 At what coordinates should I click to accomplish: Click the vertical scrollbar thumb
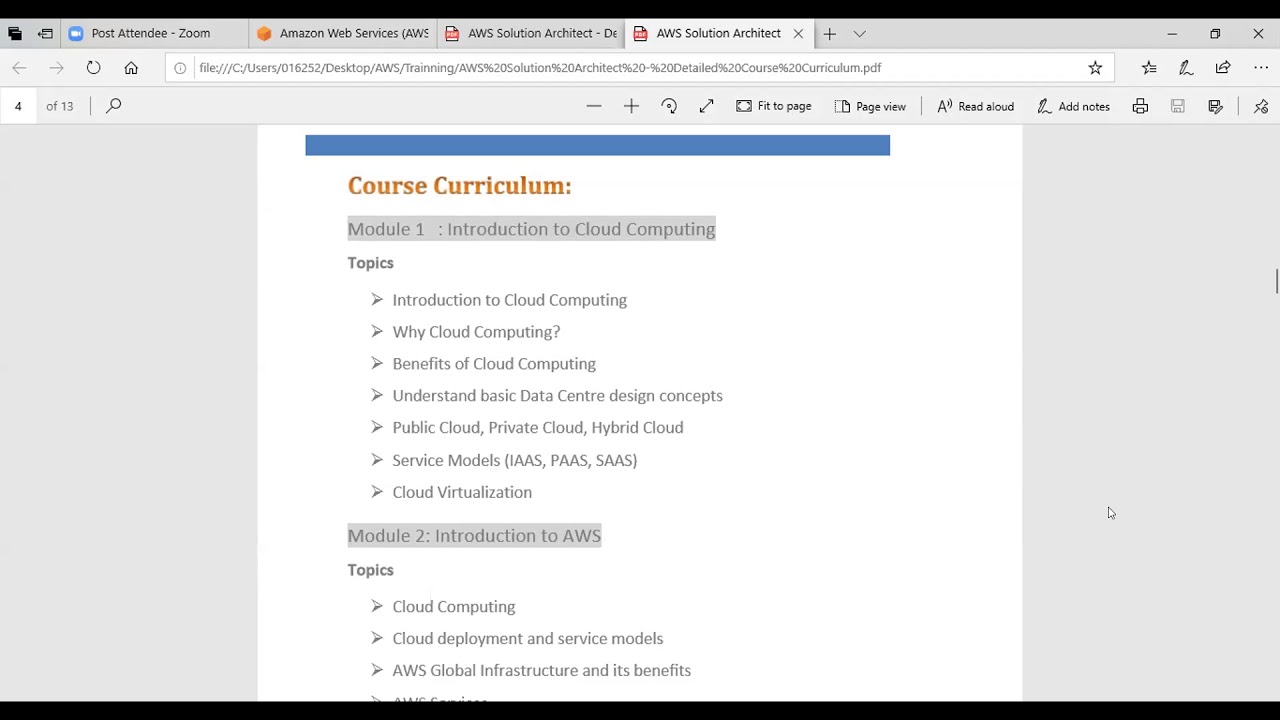click(1276, 281)
